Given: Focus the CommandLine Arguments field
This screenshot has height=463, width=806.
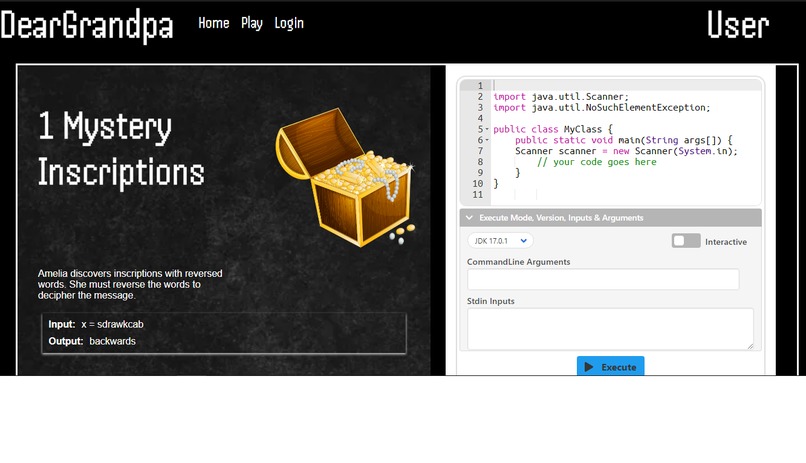Looking at the screenshot, I should tap(603, 280).
